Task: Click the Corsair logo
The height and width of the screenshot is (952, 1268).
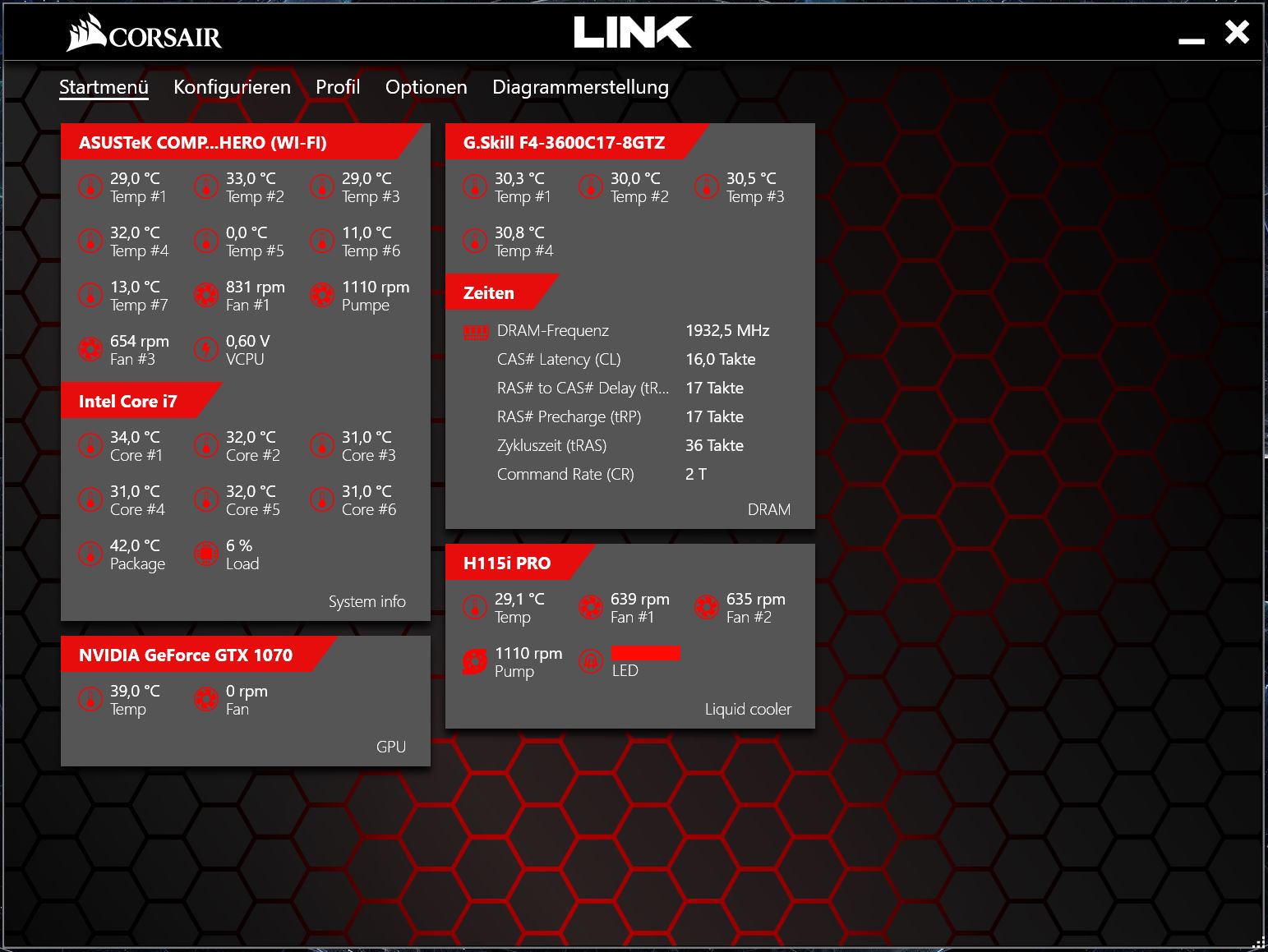Action: [144, 33]
